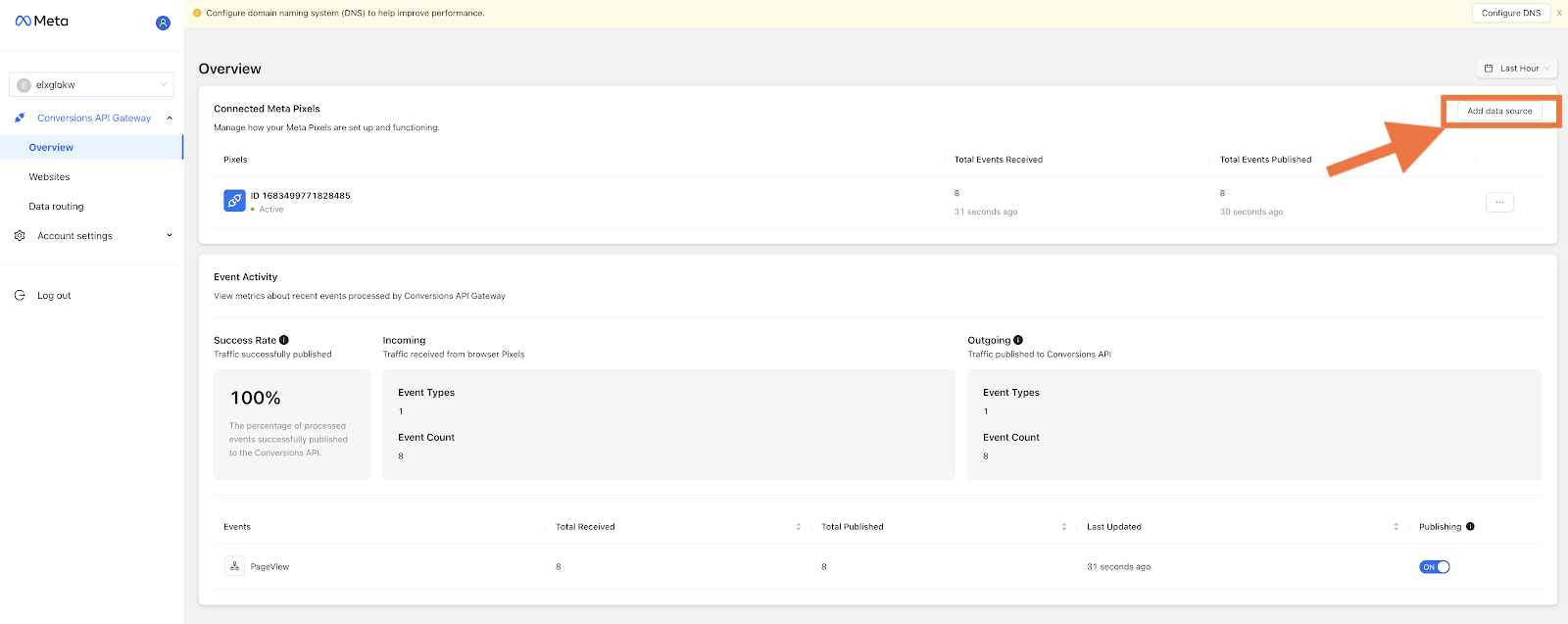The width and height of the screenshot is (1568, 624).
Task: Select the Conversions API Gateway label
Action: (94, 118)
